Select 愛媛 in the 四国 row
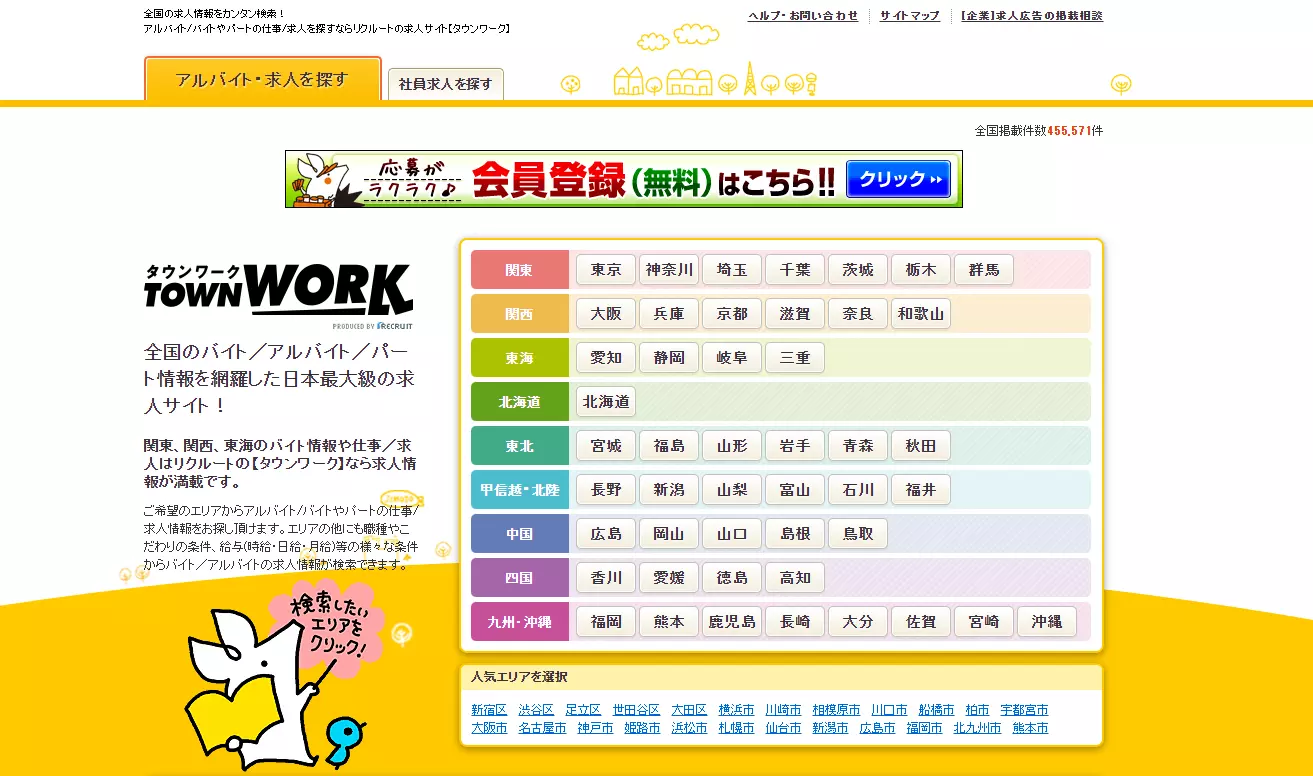This screenshot has height=776, width=1313. tap(669, 578)
